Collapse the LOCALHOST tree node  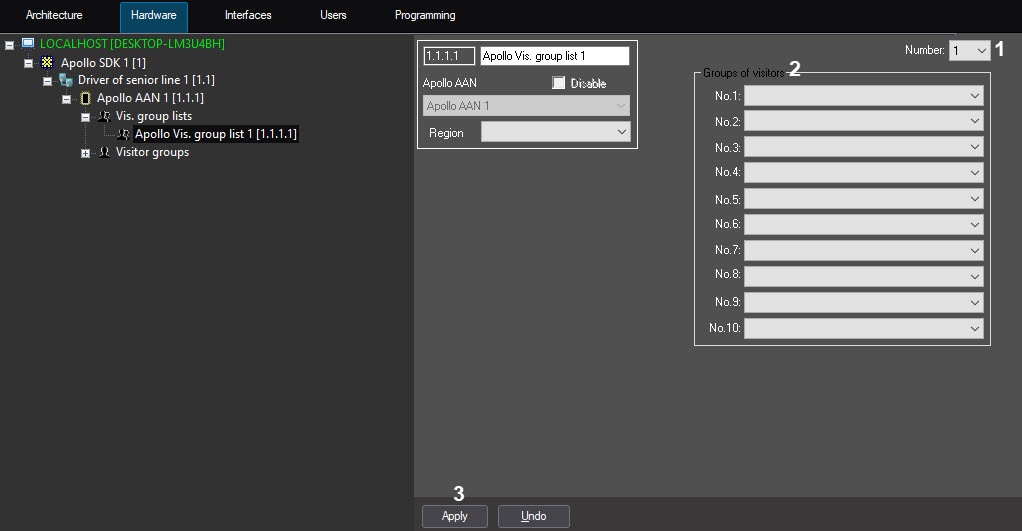pos(9,45)
